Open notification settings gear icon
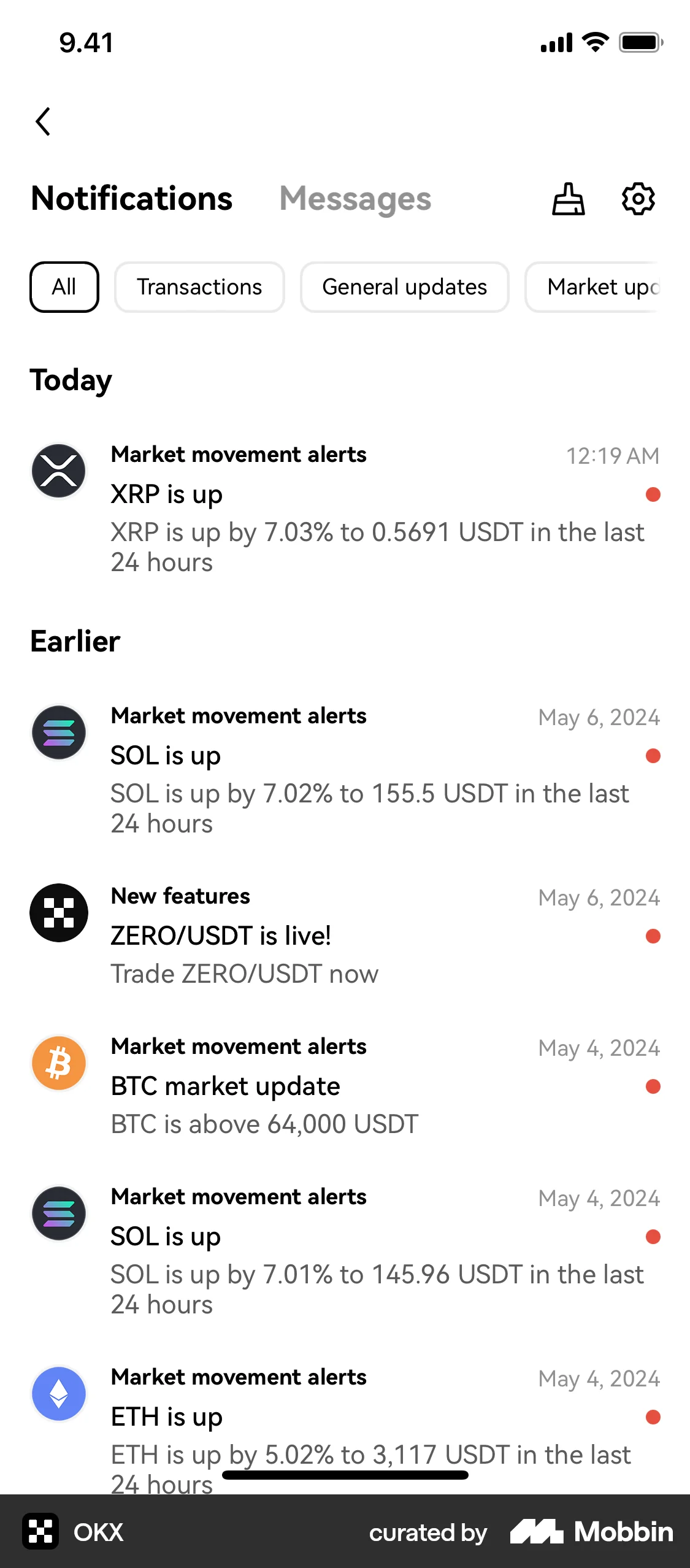Screen dimensions: 690x1568 (638, 199)
